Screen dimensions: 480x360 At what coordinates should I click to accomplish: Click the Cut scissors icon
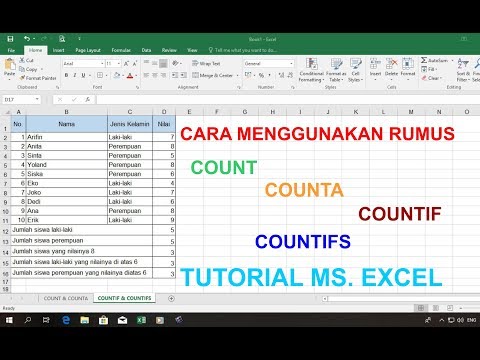click(22, 60)
